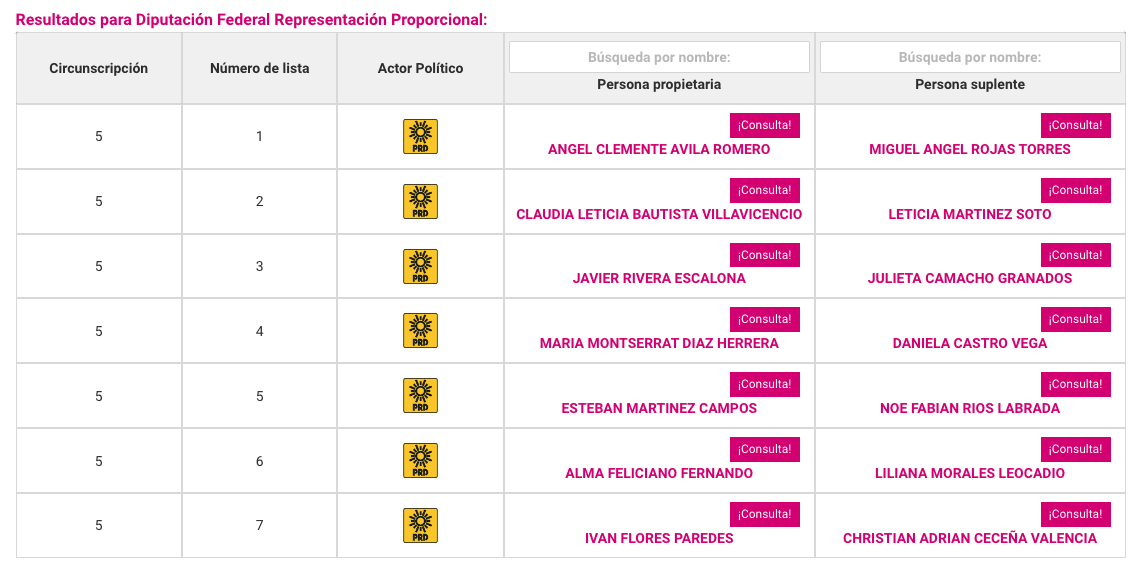This screenshot has width=1148, height=571.
Task: Open ¡Consulta! for Angel Clemente Avila Romero
Action: click(764, 125)
